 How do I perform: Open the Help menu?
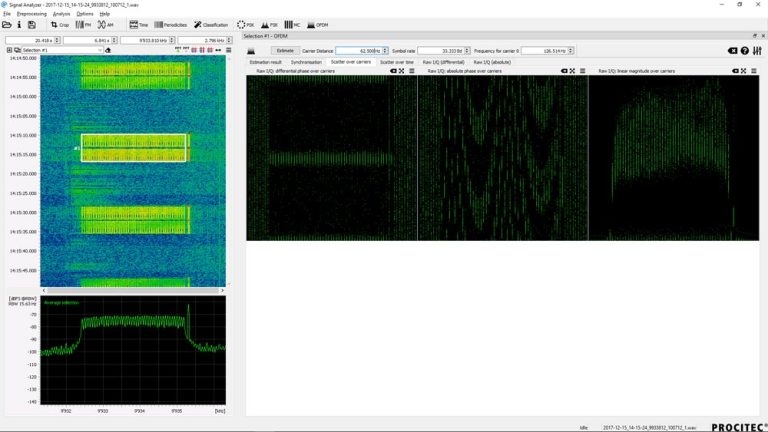point(104,14)
